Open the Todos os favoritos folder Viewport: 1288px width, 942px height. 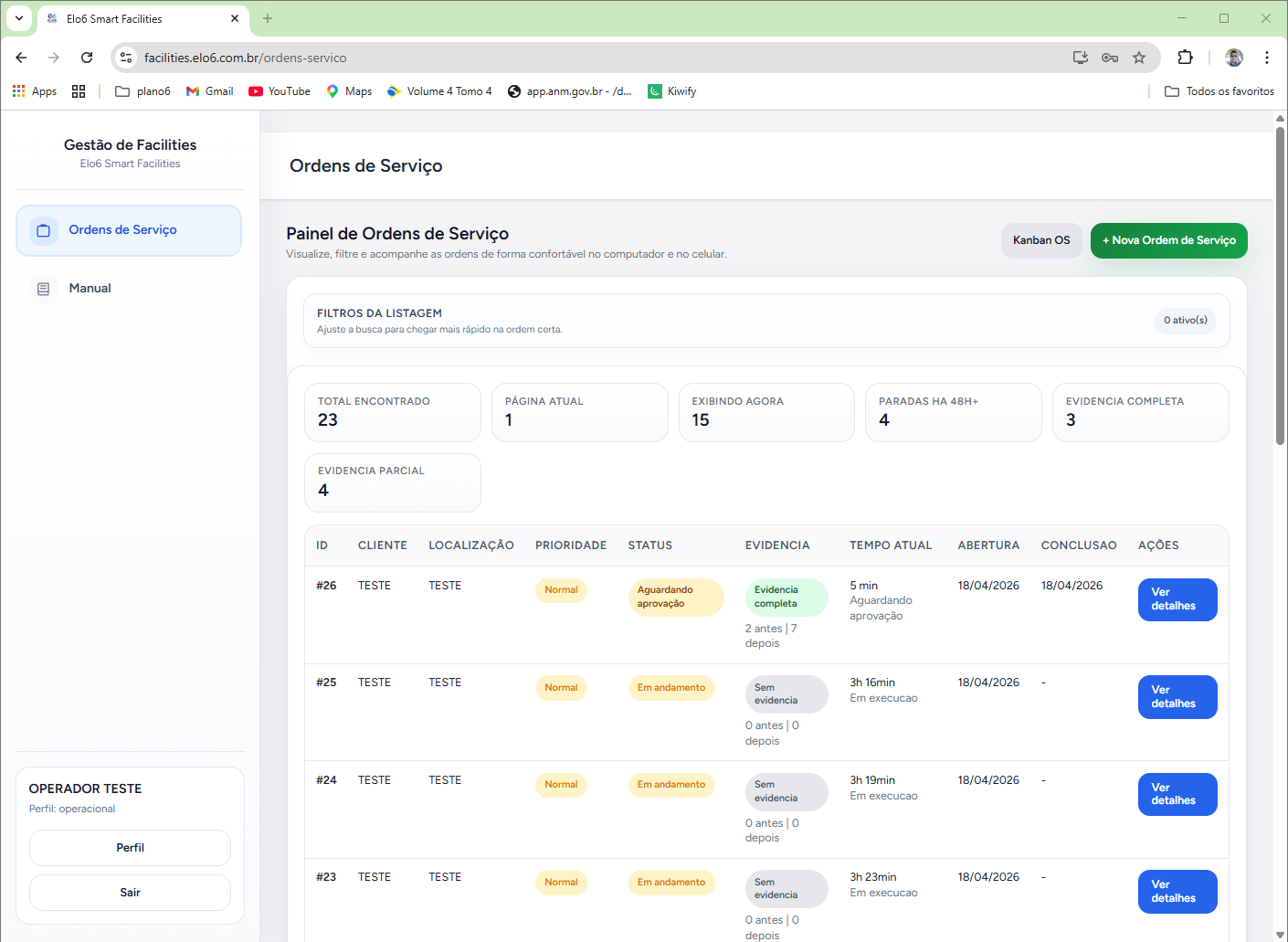(1219, 91)
